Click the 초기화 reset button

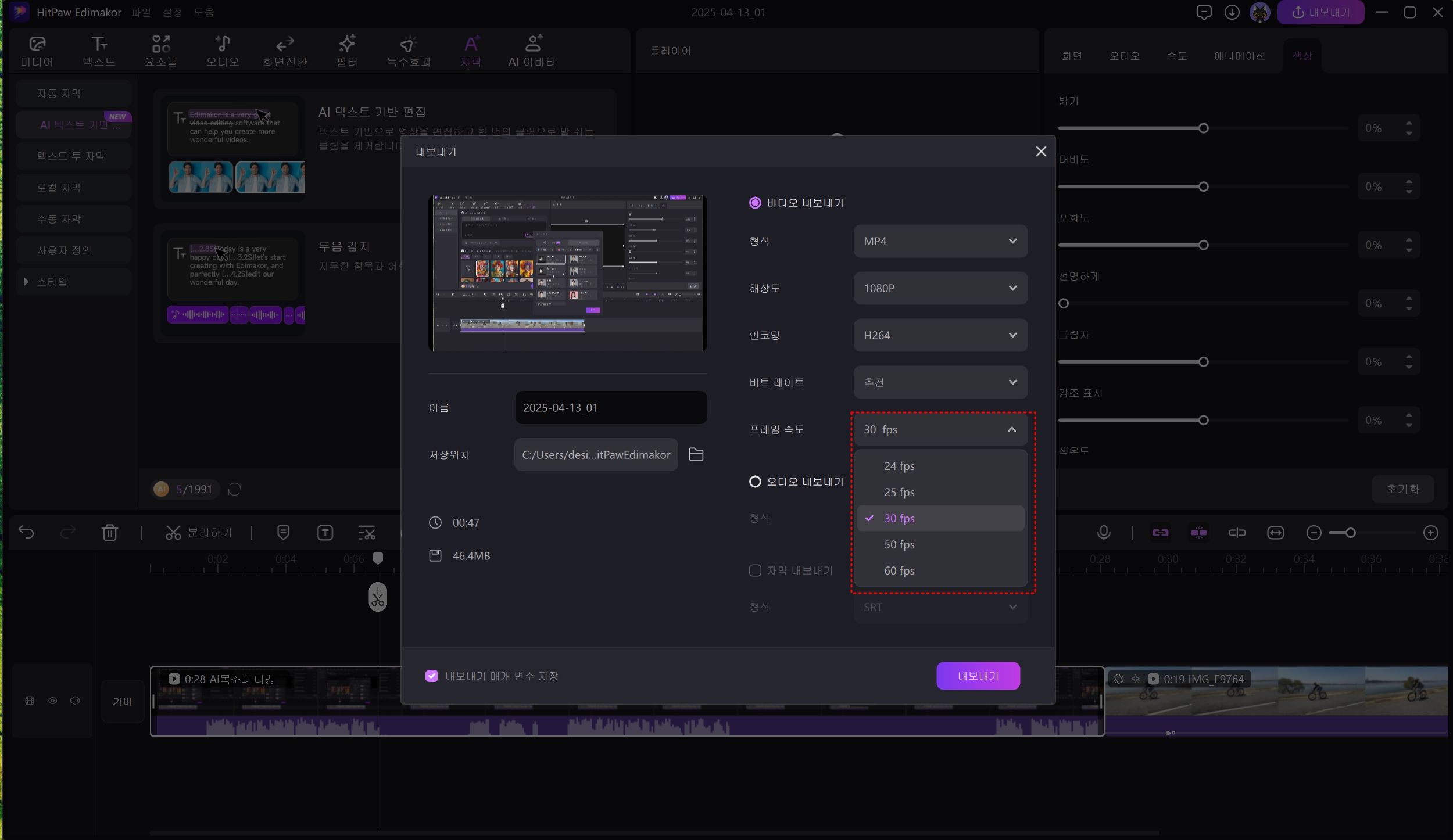(1402, 489)
